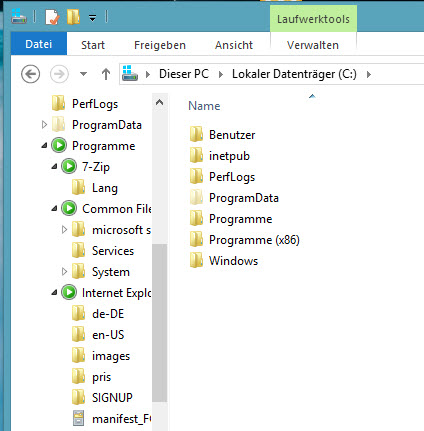
Task: Click the faded ProgramData folder icon in list
Action: tap(197, 197)
